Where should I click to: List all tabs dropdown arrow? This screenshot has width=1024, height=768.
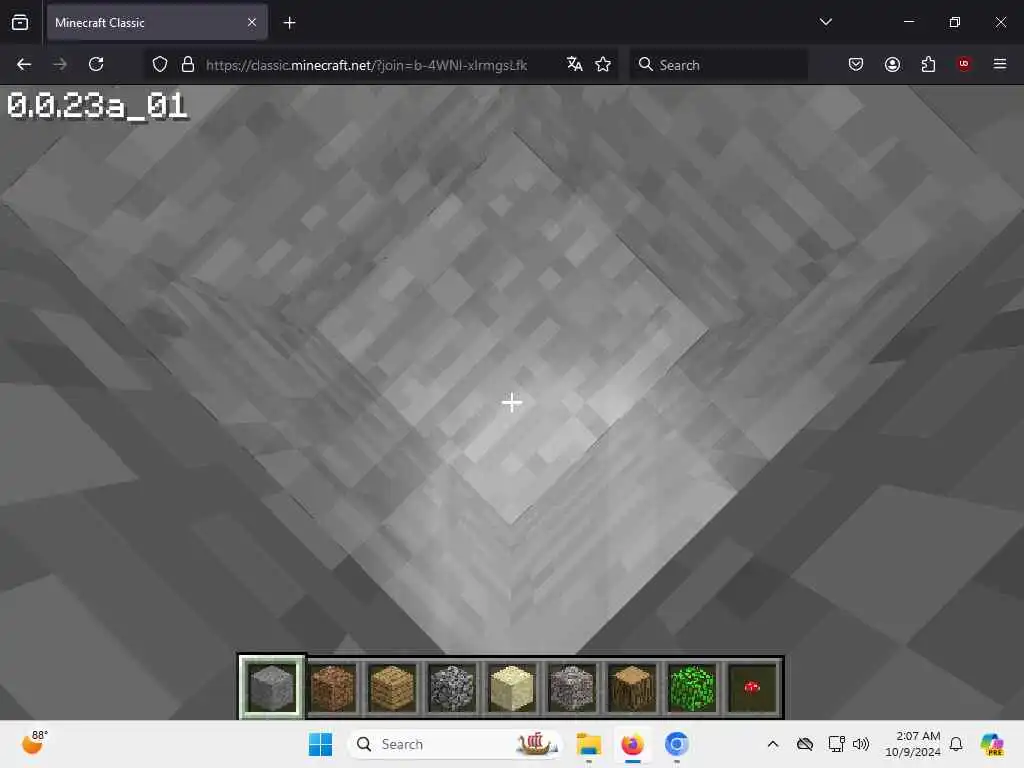825,22
